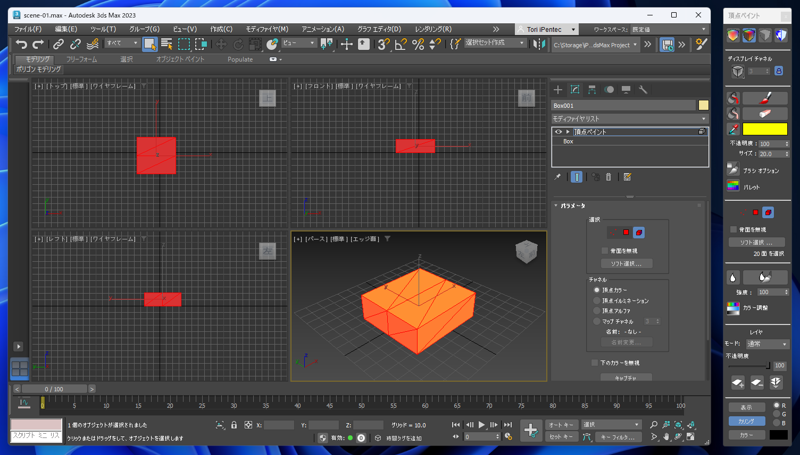
Task: Click the Select and Move icon
Action: (221, 44)
